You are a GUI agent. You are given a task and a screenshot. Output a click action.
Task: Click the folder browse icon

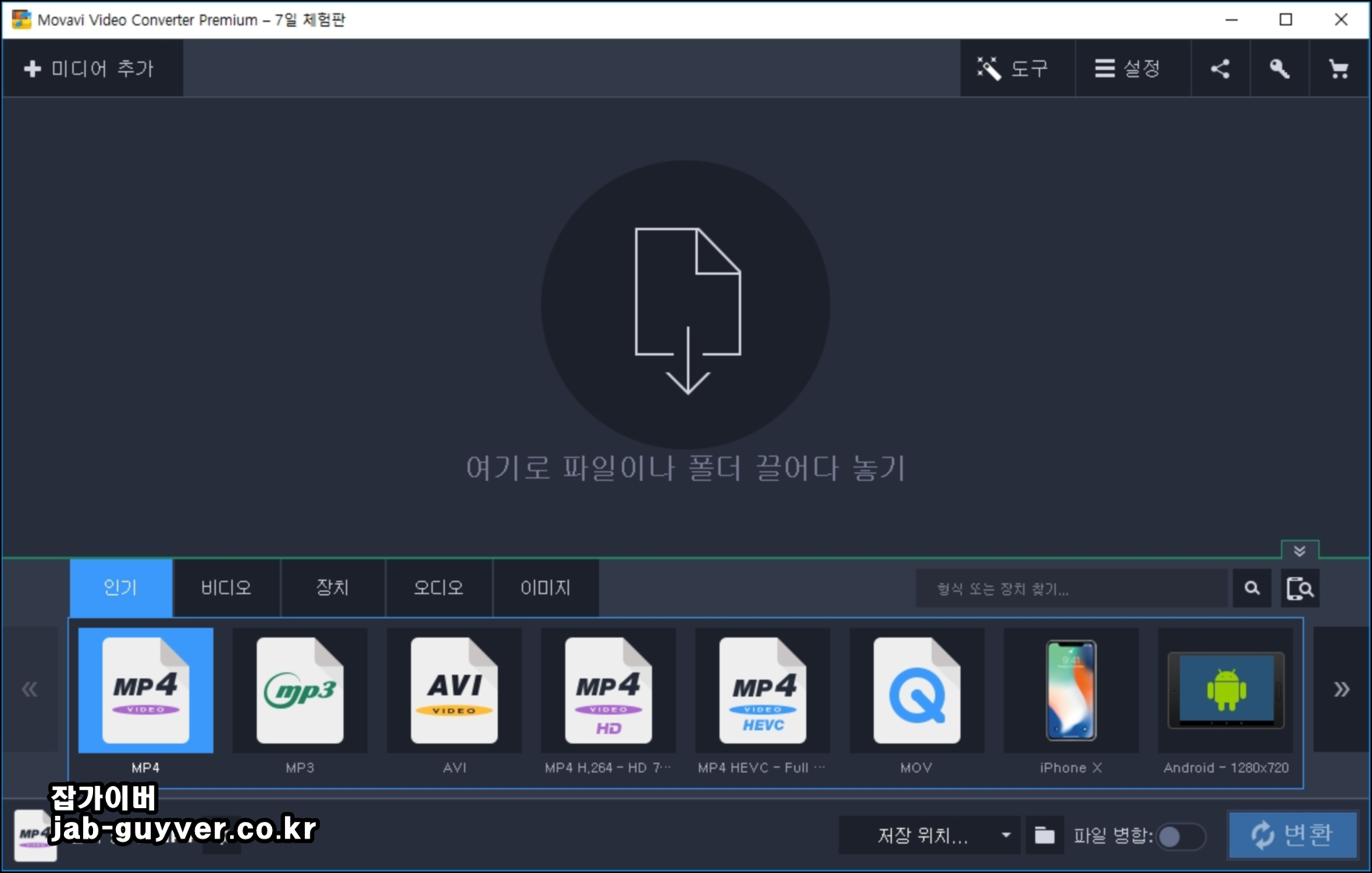tap(1044, 836)
